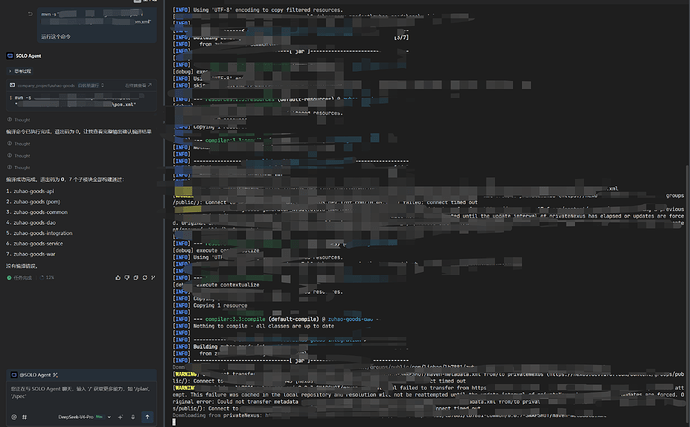Click the @SOLO Agent chip above input
Screen dimensions: 690x427
point(34,375)
